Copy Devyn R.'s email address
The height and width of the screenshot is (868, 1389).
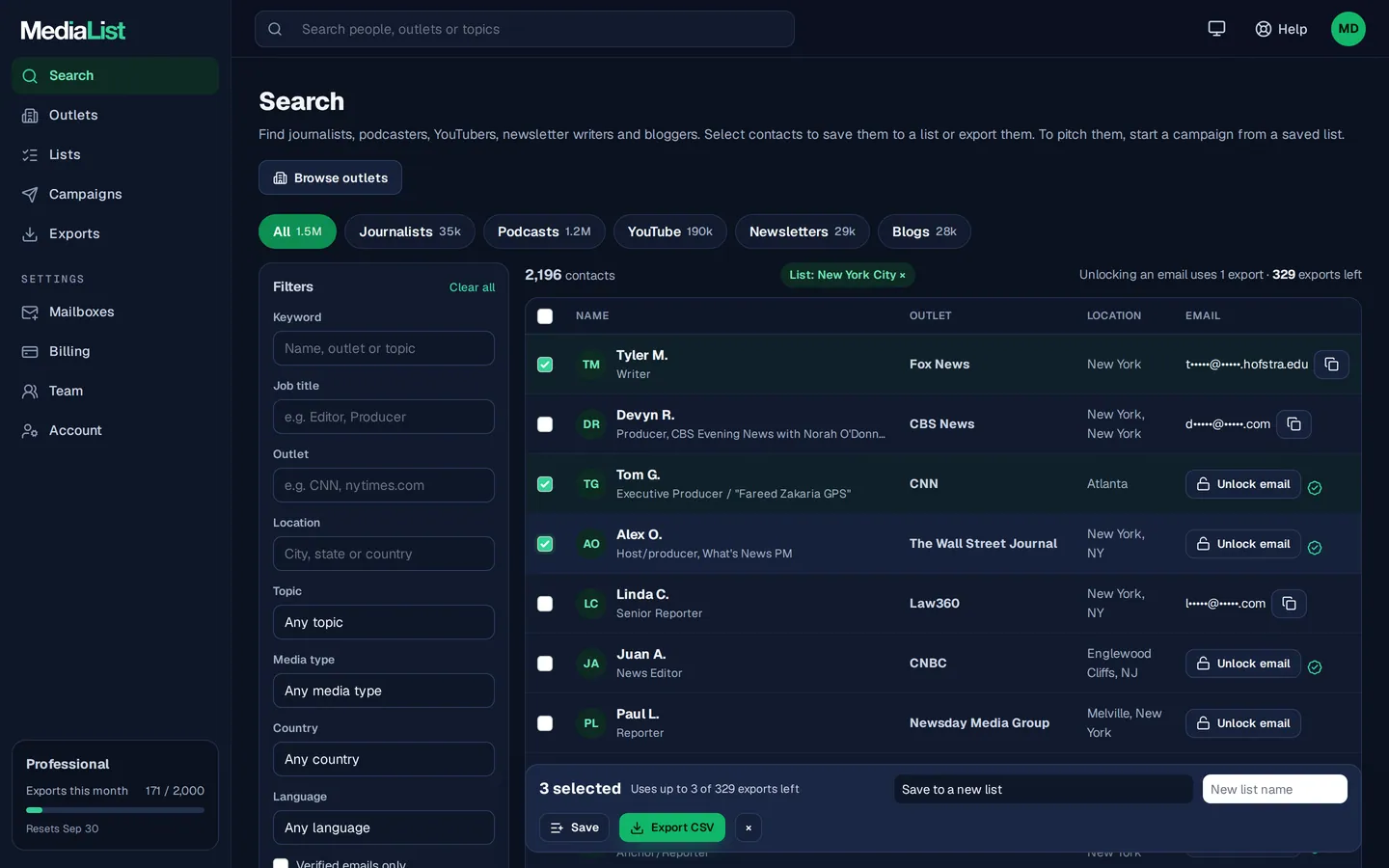pos(1294,424)
